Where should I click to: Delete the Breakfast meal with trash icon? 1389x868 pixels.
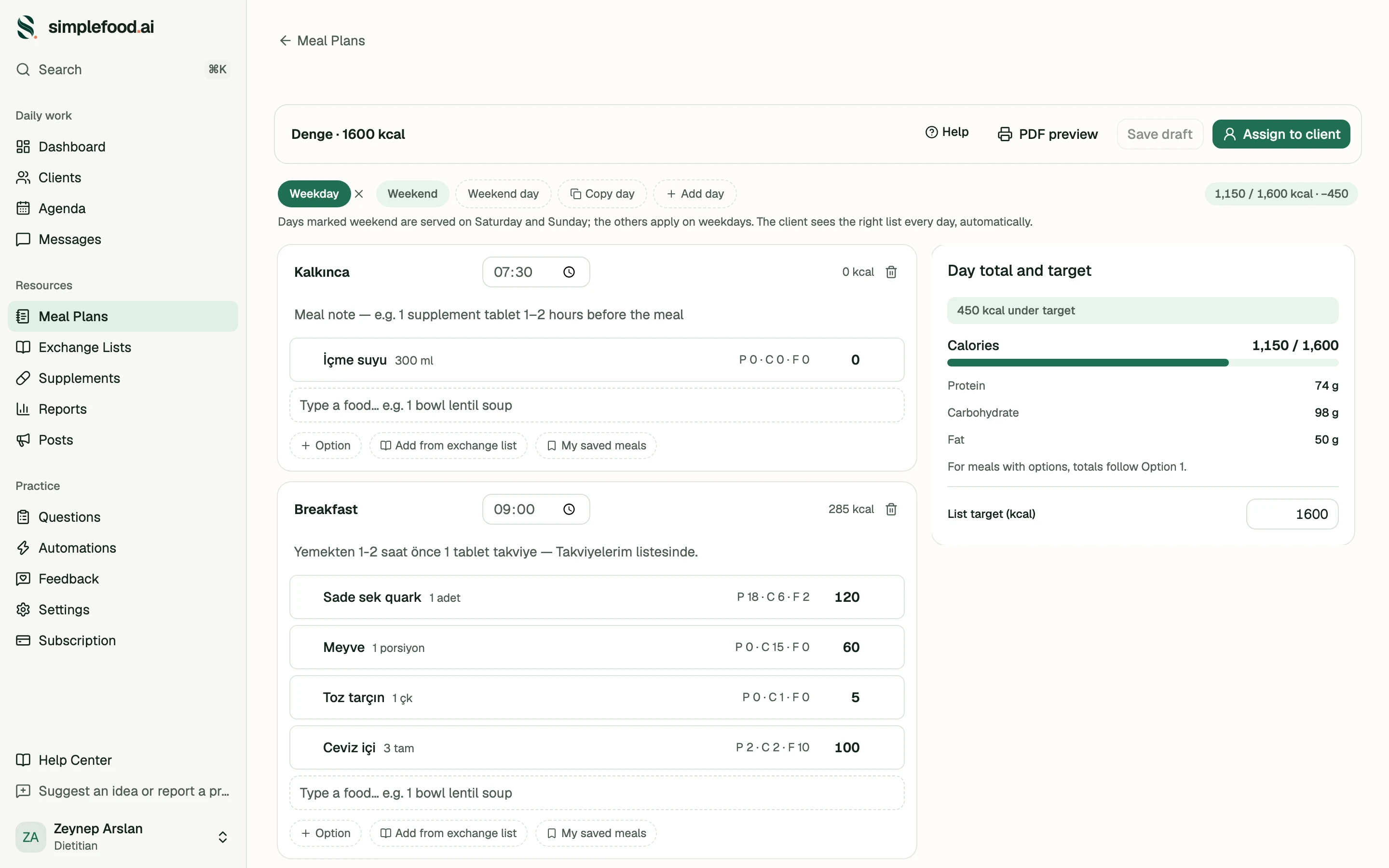tap(891, 509)
